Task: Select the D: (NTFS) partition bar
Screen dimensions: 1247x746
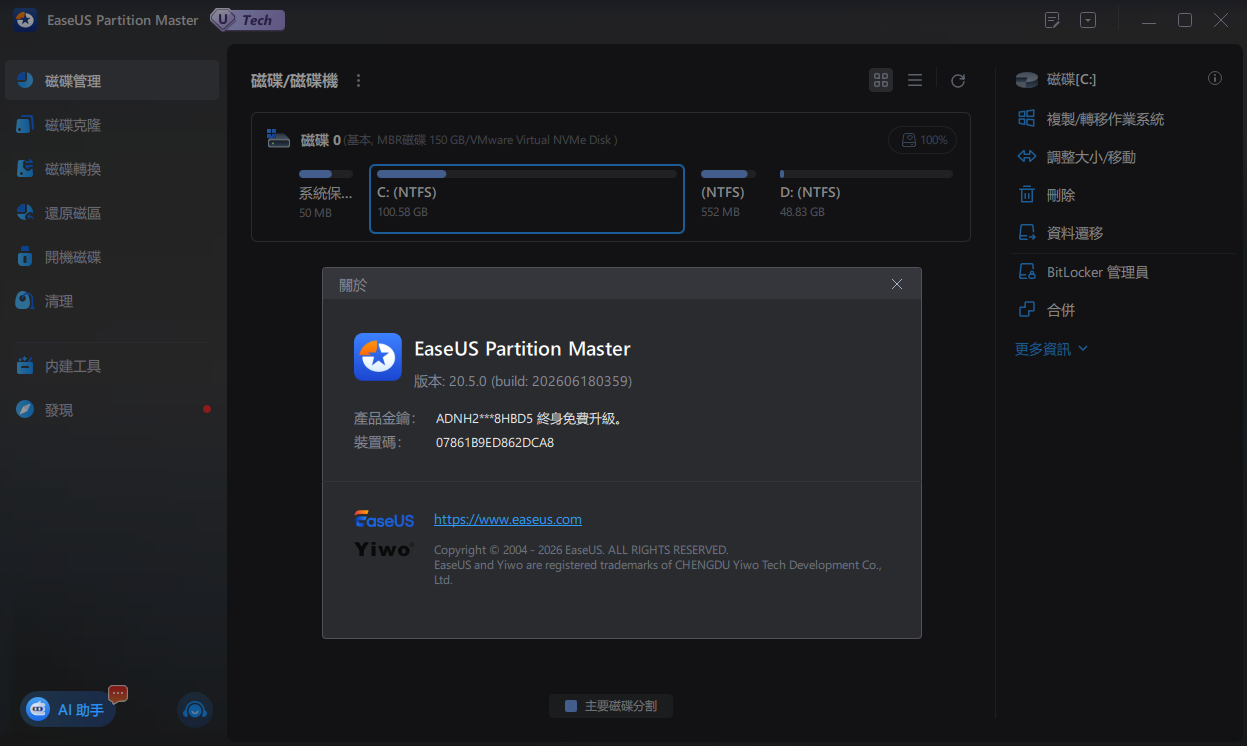Action: pyautogui.click(x=866, y=194)
